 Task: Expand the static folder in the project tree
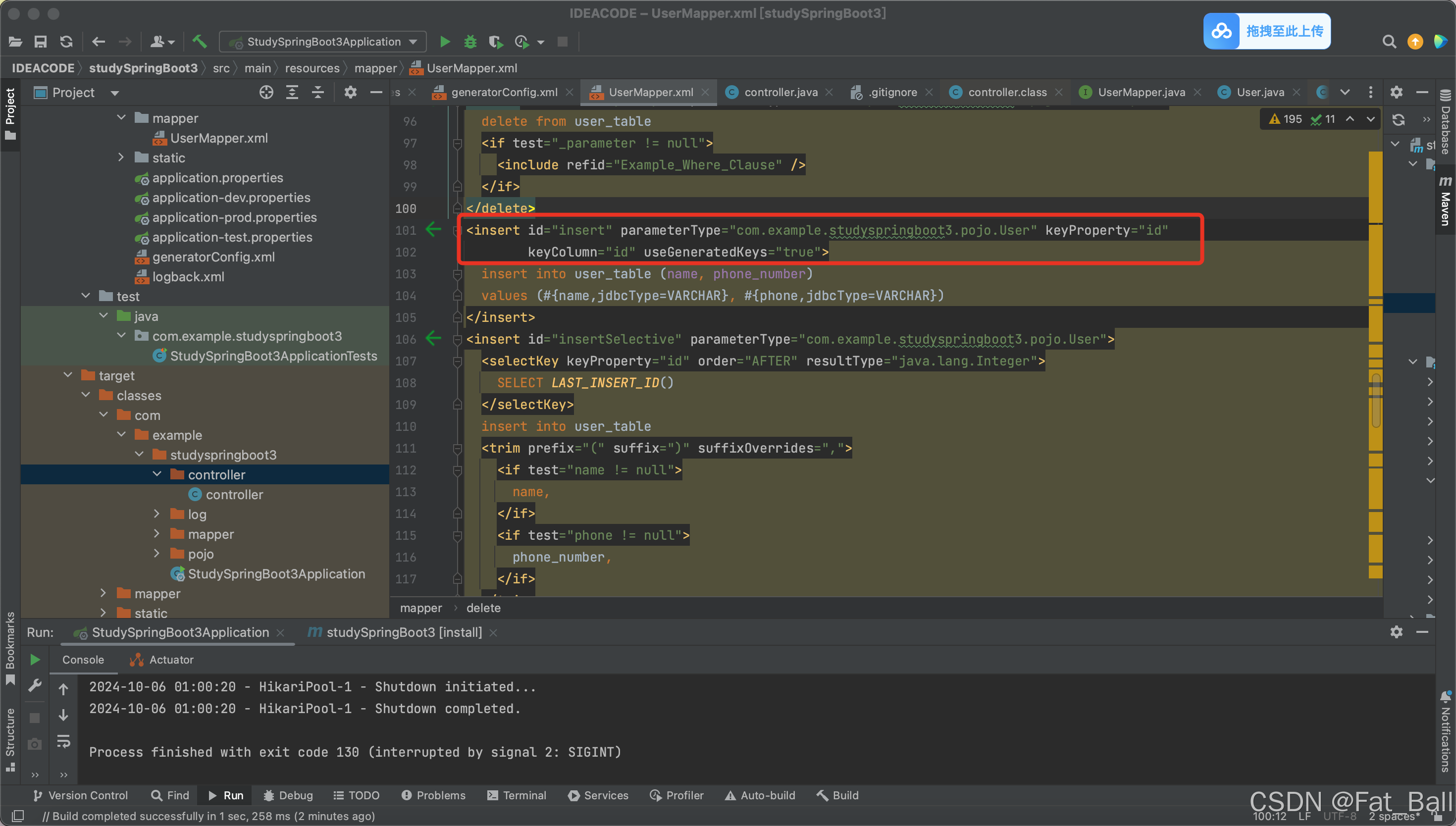click(x=121, y=157)
